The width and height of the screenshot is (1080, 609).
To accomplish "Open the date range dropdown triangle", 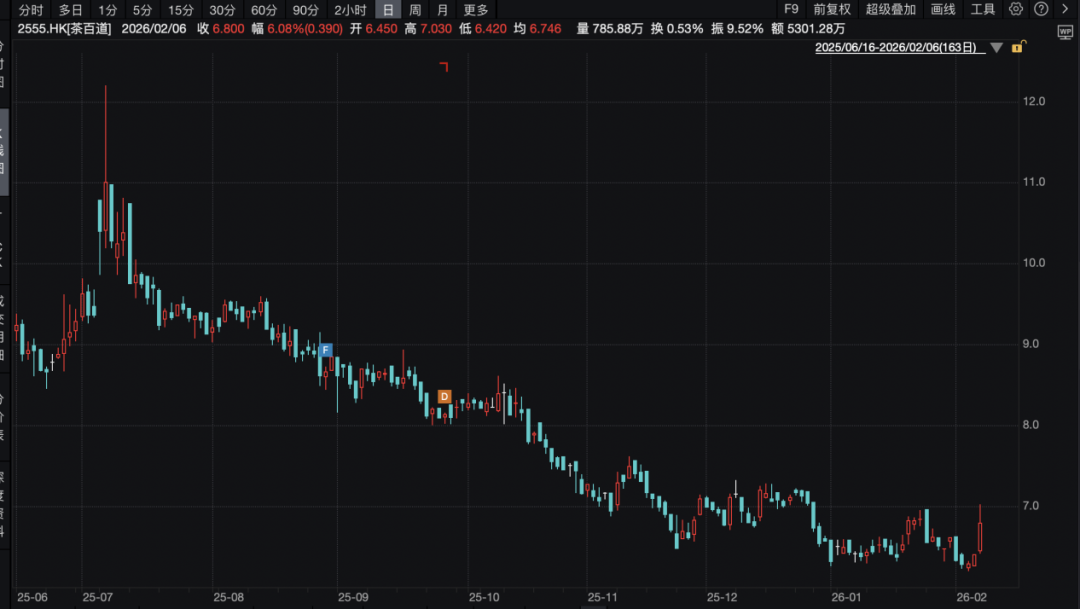I will click(x=996, y=48).
